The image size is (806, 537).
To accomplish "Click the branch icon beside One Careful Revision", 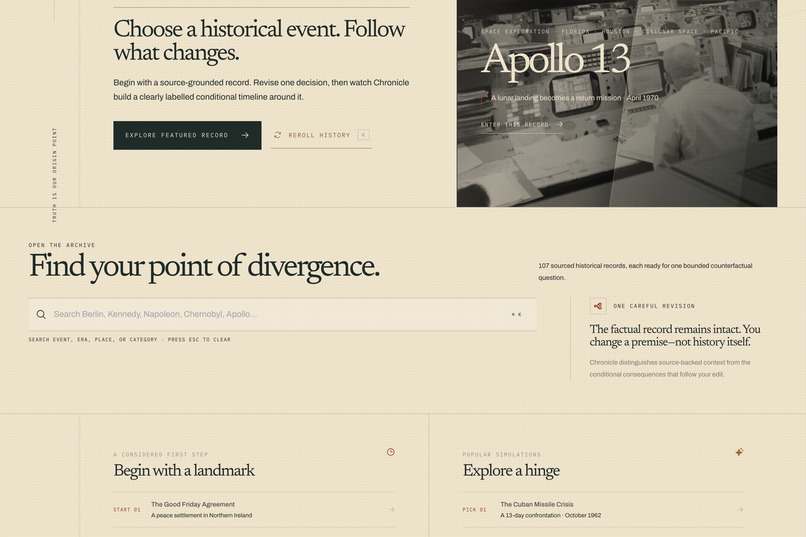I will [598, 306].
